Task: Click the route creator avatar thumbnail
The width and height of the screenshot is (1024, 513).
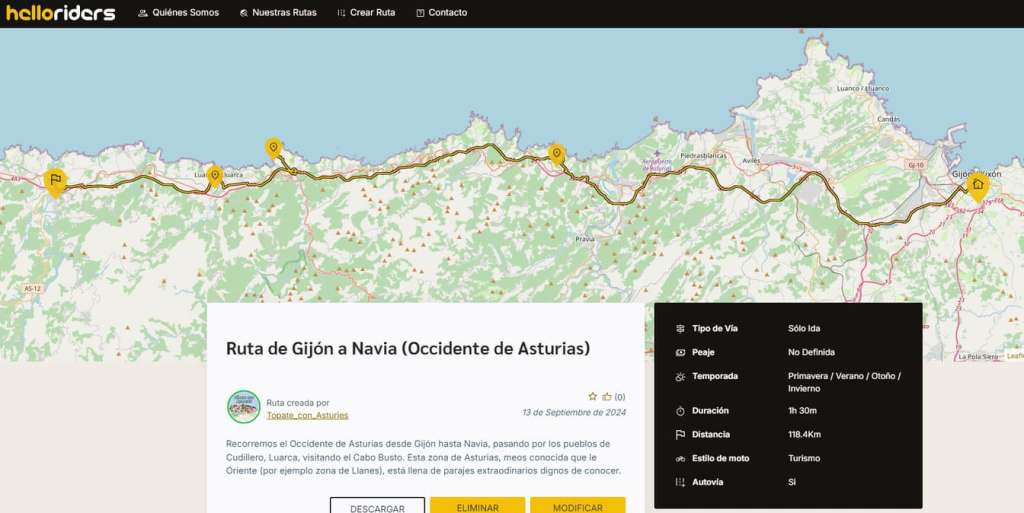Action: [x=243, y=407]
